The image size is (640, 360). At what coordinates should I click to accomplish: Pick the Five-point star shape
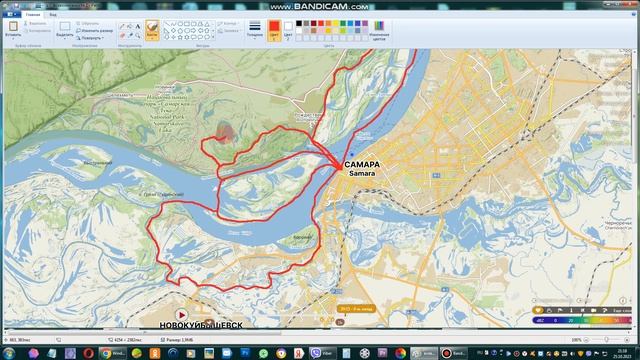[x=180, y=37]
